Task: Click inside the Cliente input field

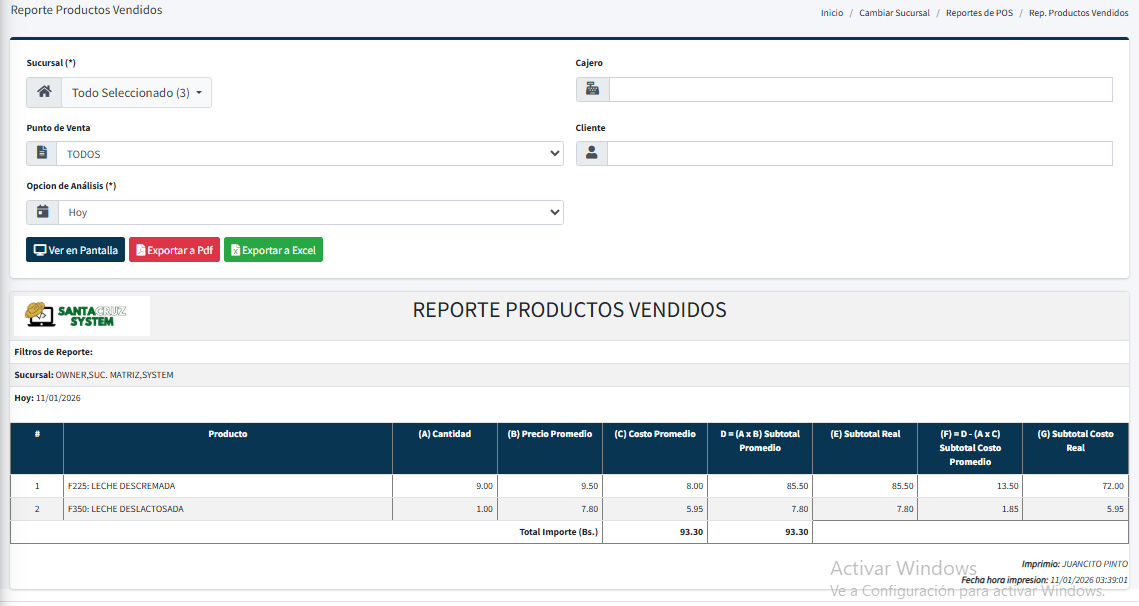Action: point(860,153)
